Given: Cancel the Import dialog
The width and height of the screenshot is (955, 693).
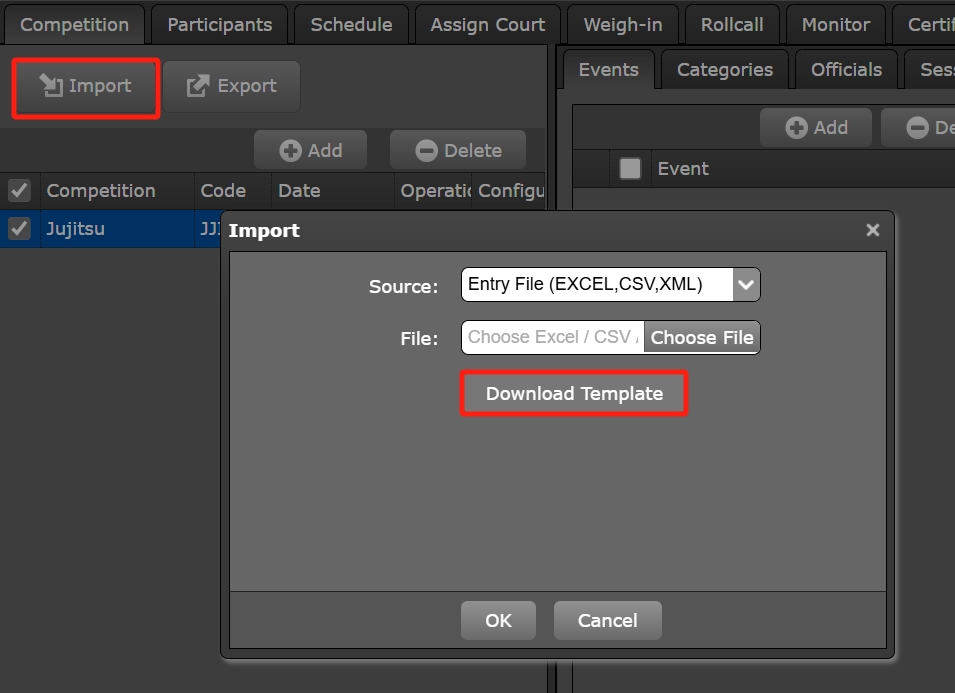Looking at the screenshot, I should [607, 620].
